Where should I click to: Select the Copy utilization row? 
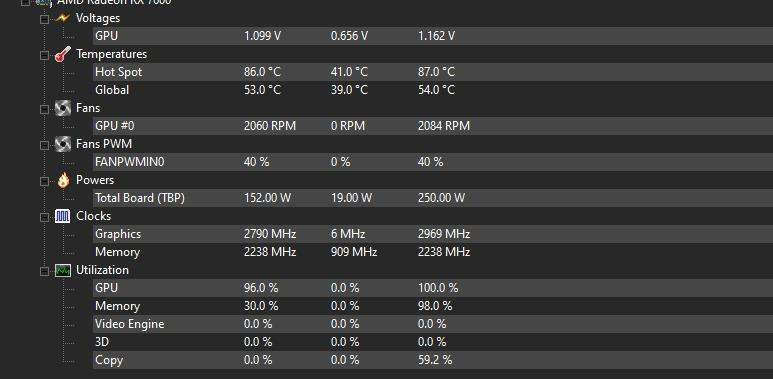click(433, 360)
